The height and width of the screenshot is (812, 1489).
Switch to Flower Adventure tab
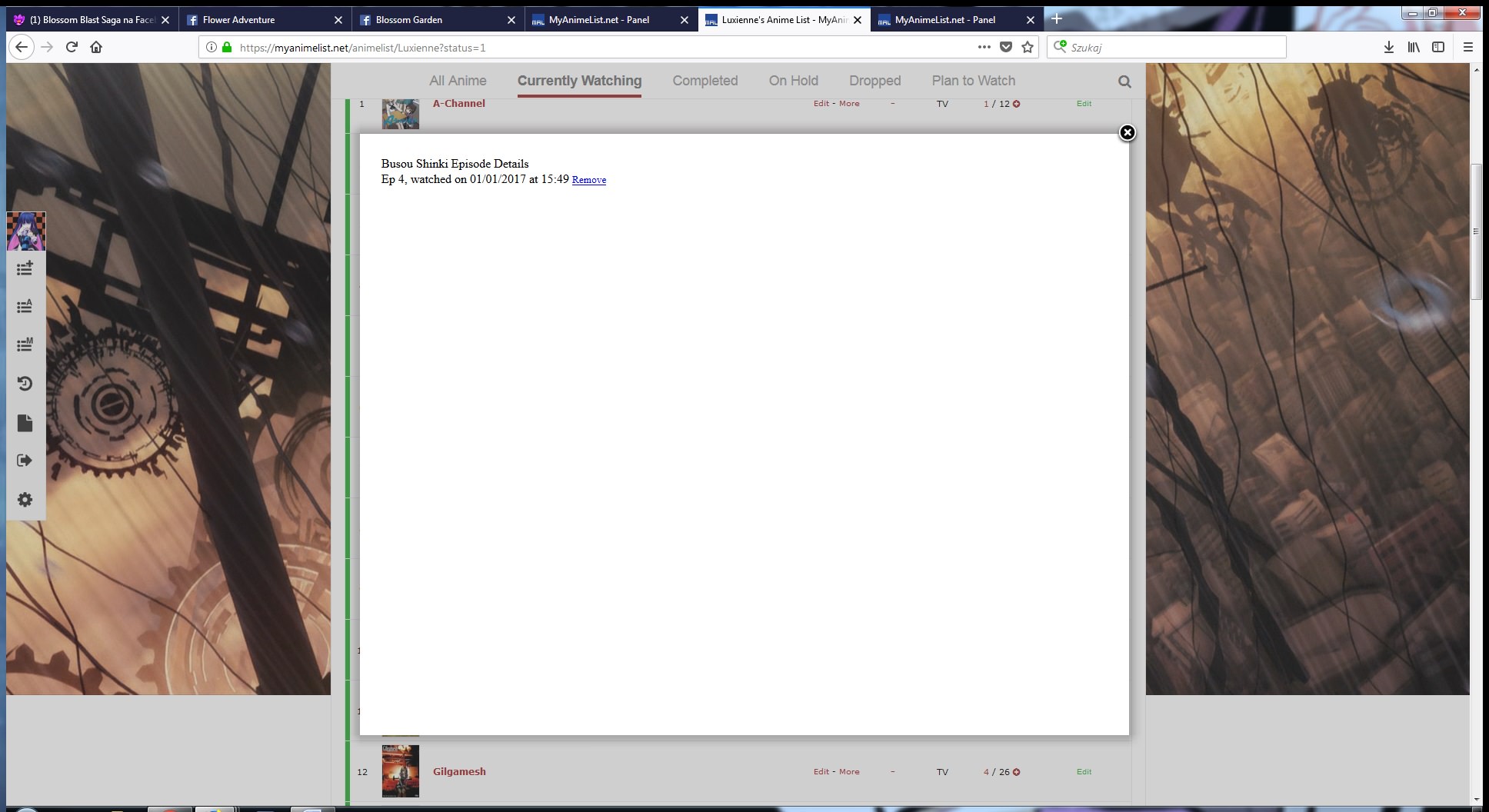pos(265,20)
